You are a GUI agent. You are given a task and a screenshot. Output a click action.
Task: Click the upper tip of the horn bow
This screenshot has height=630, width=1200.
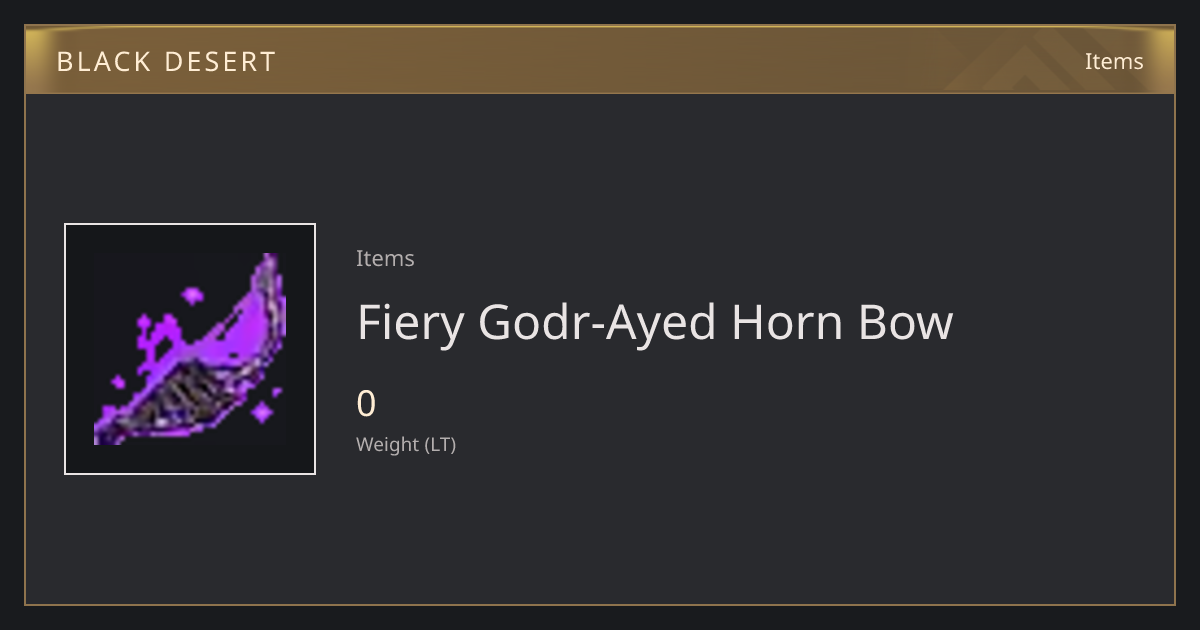click(270, 268)
